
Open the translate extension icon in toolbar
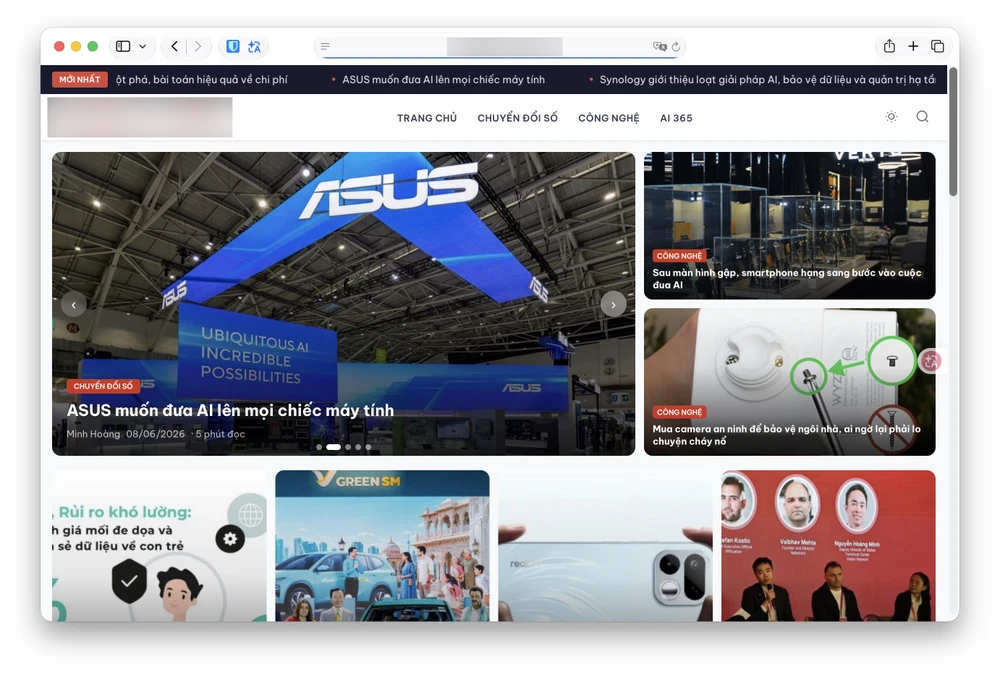point(254,47)
